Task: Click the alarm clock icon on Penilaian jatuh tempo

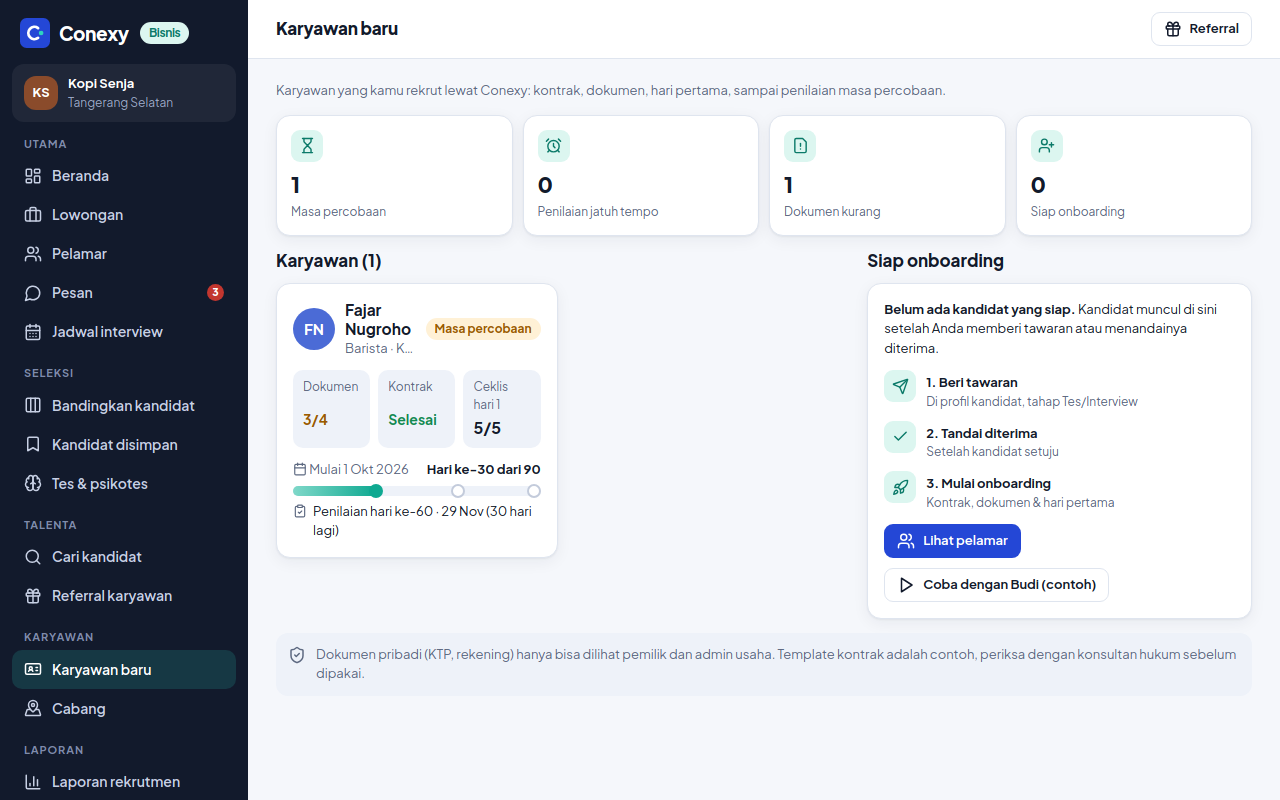Action: tap(554, 146)
